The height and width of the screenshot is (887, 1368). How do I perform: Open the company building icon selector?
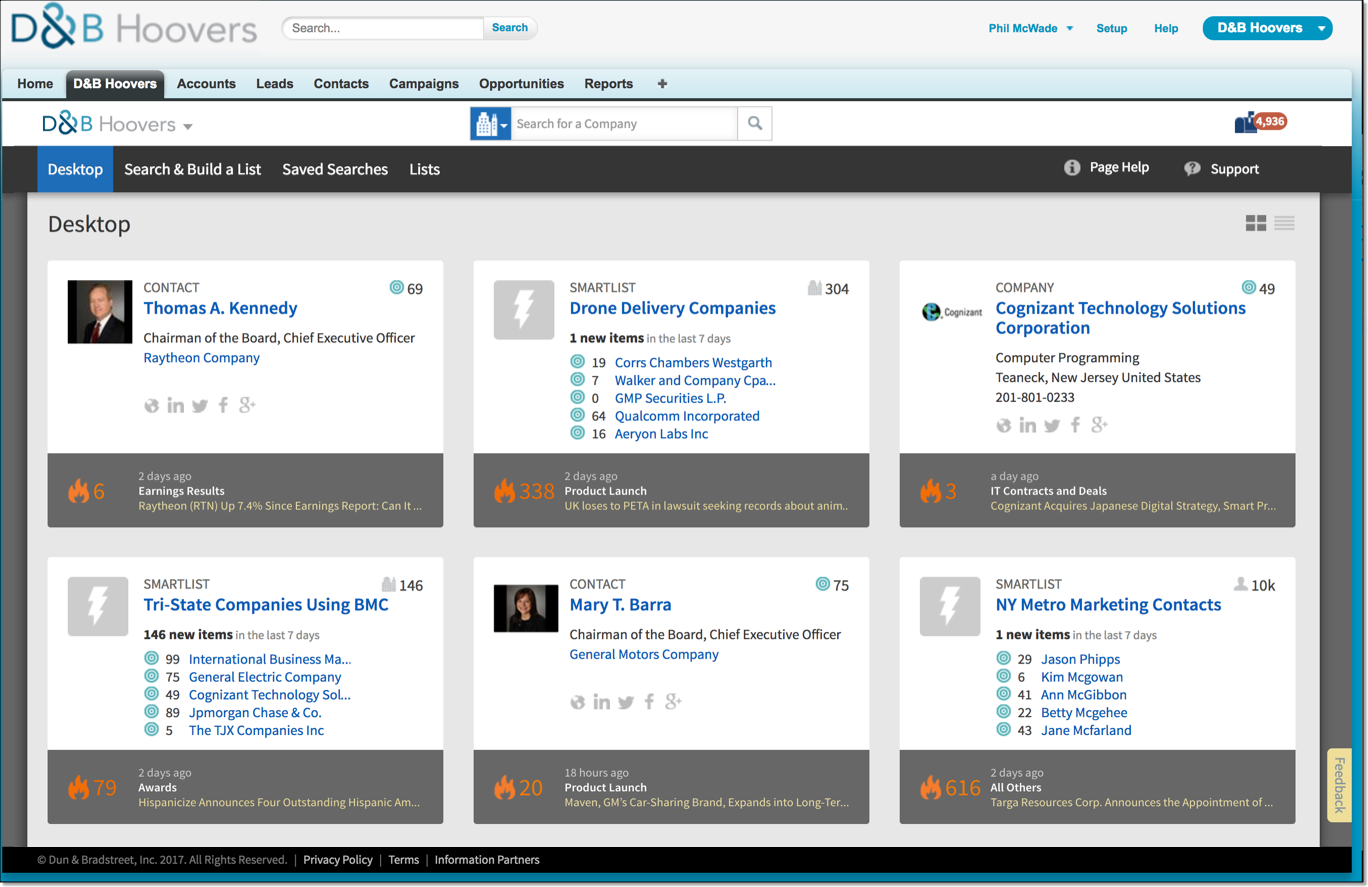(490, 124)
